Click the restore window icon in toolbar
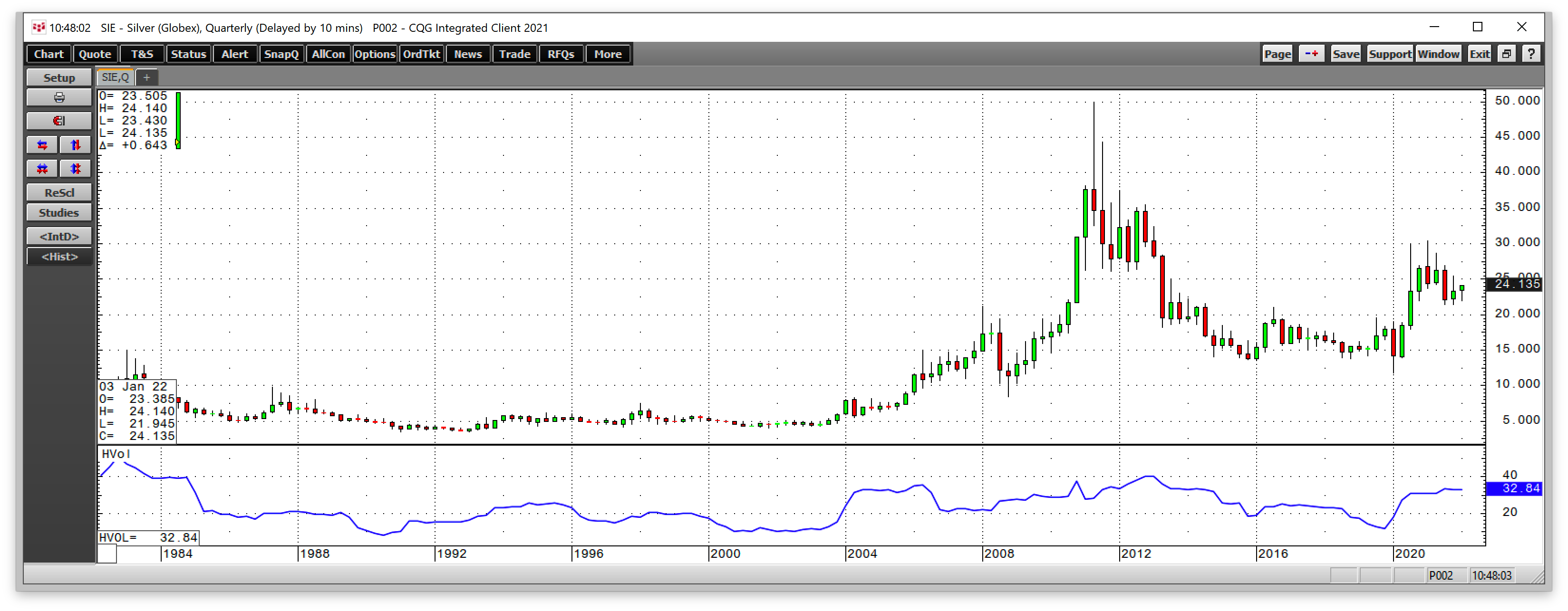 (x=1507, y=54)
